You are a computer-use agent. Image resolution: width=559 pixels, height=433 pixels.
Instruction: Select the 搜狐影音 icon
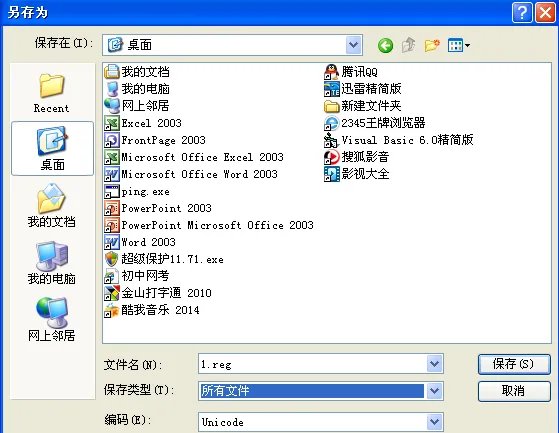tap(332, 157)
